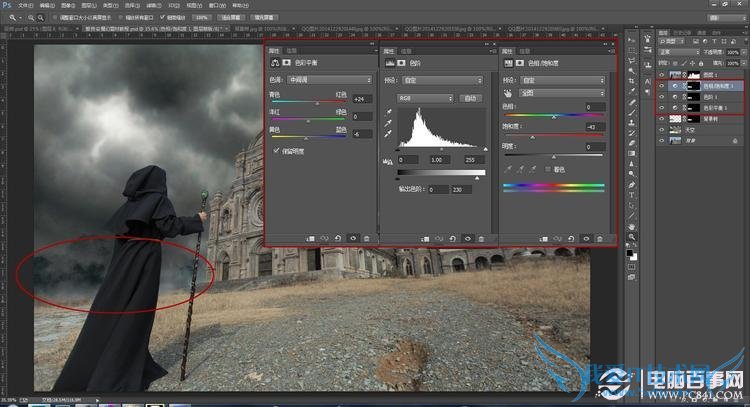Open the Tone dropdown in Color Balance

point(328,79)
